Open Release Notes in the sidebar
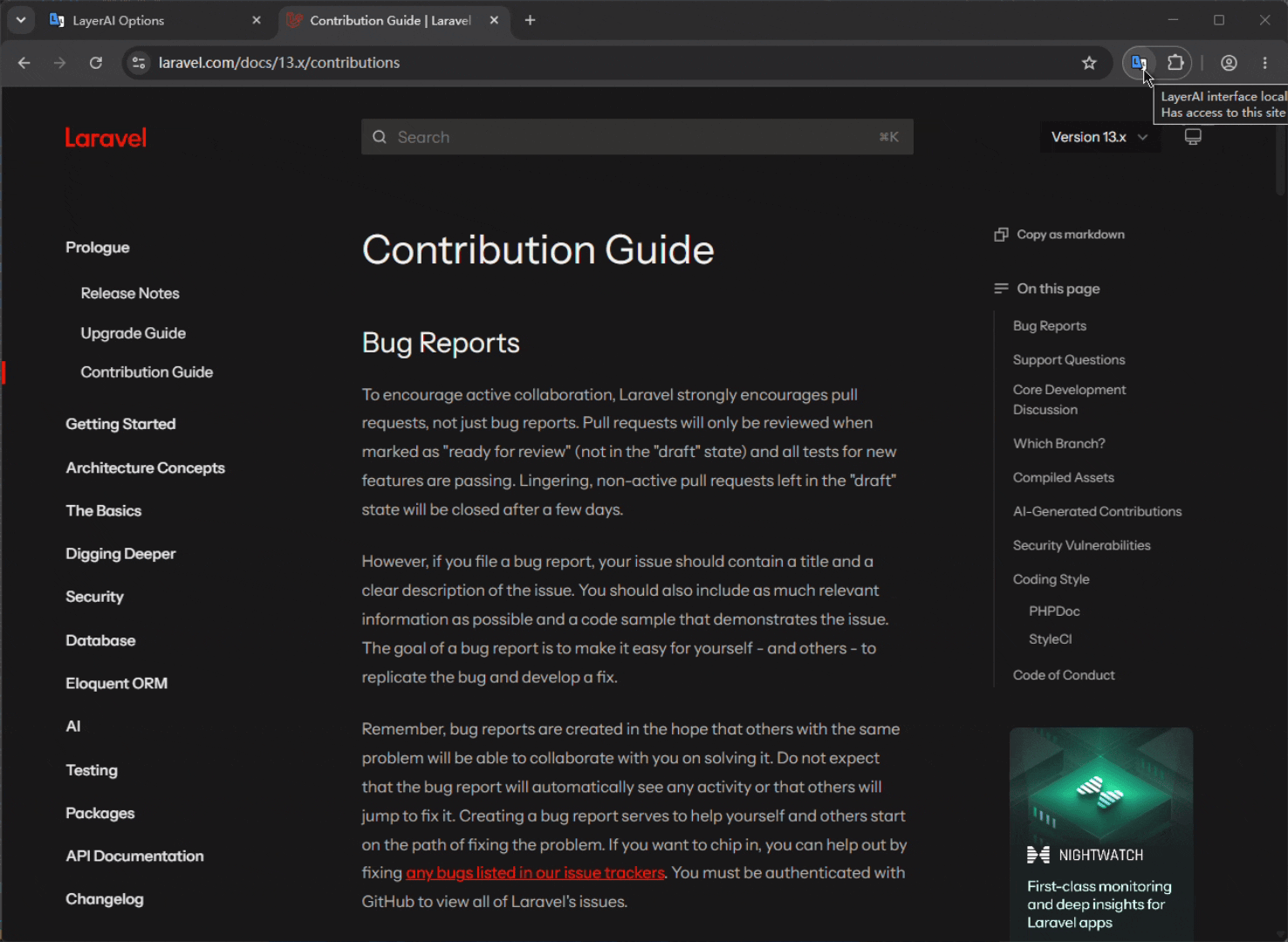 (130, 294)
